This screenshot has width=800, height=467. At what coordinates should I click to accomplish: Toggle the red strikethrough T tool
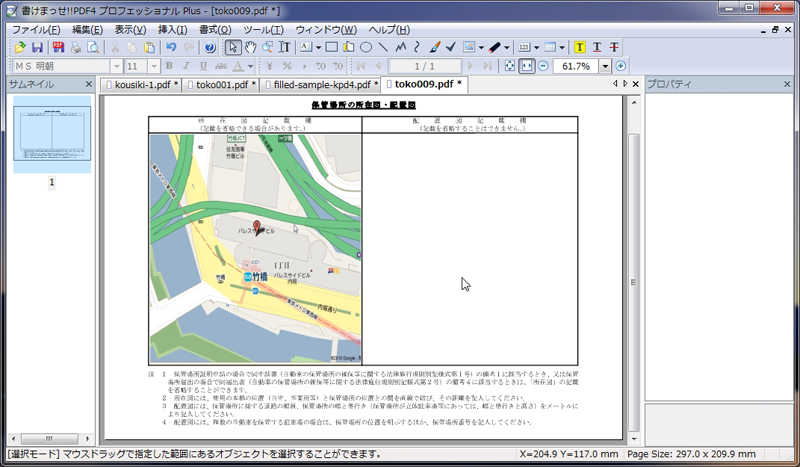pyautogui.click(x=614, y=47)
